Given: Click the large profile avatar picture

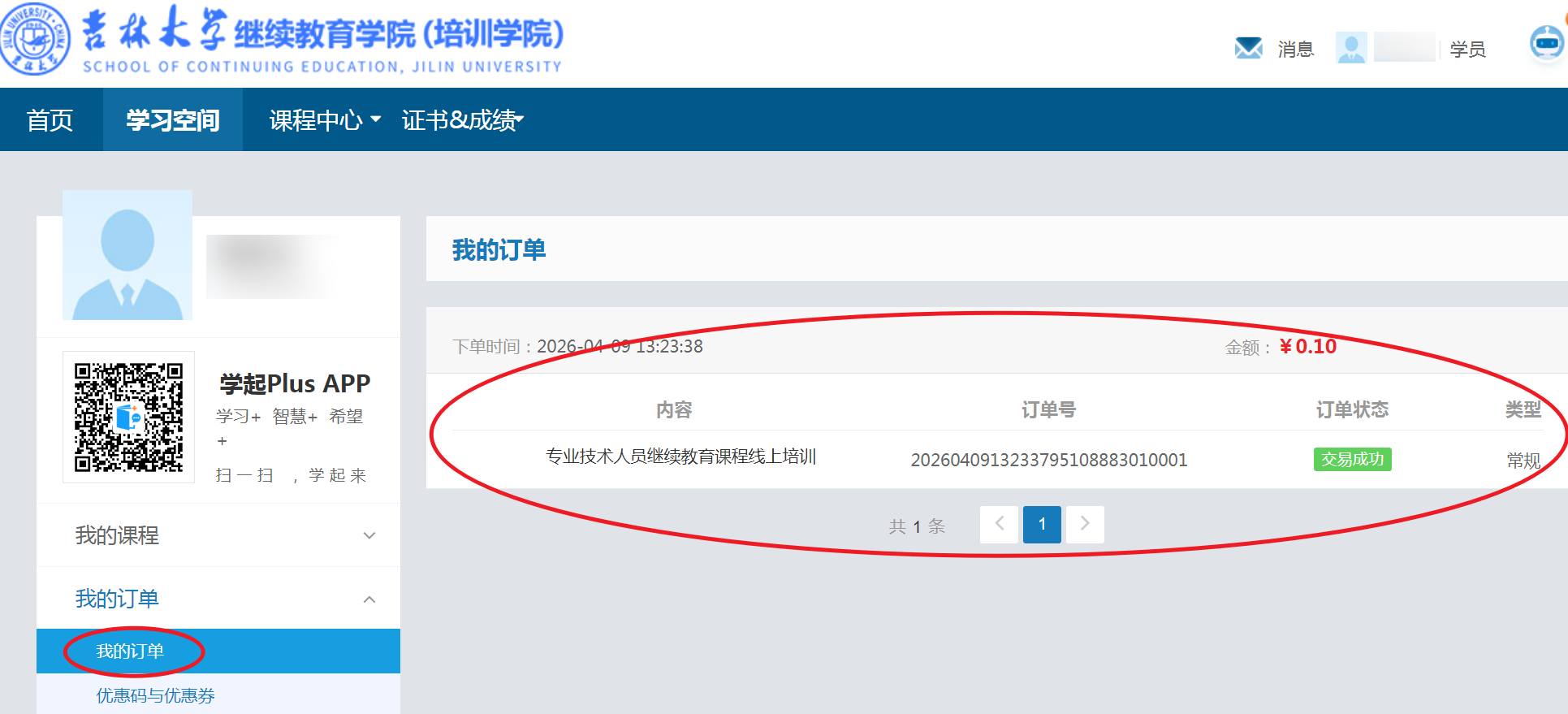Looking at the screenshot, I should [x=127, y=255].
